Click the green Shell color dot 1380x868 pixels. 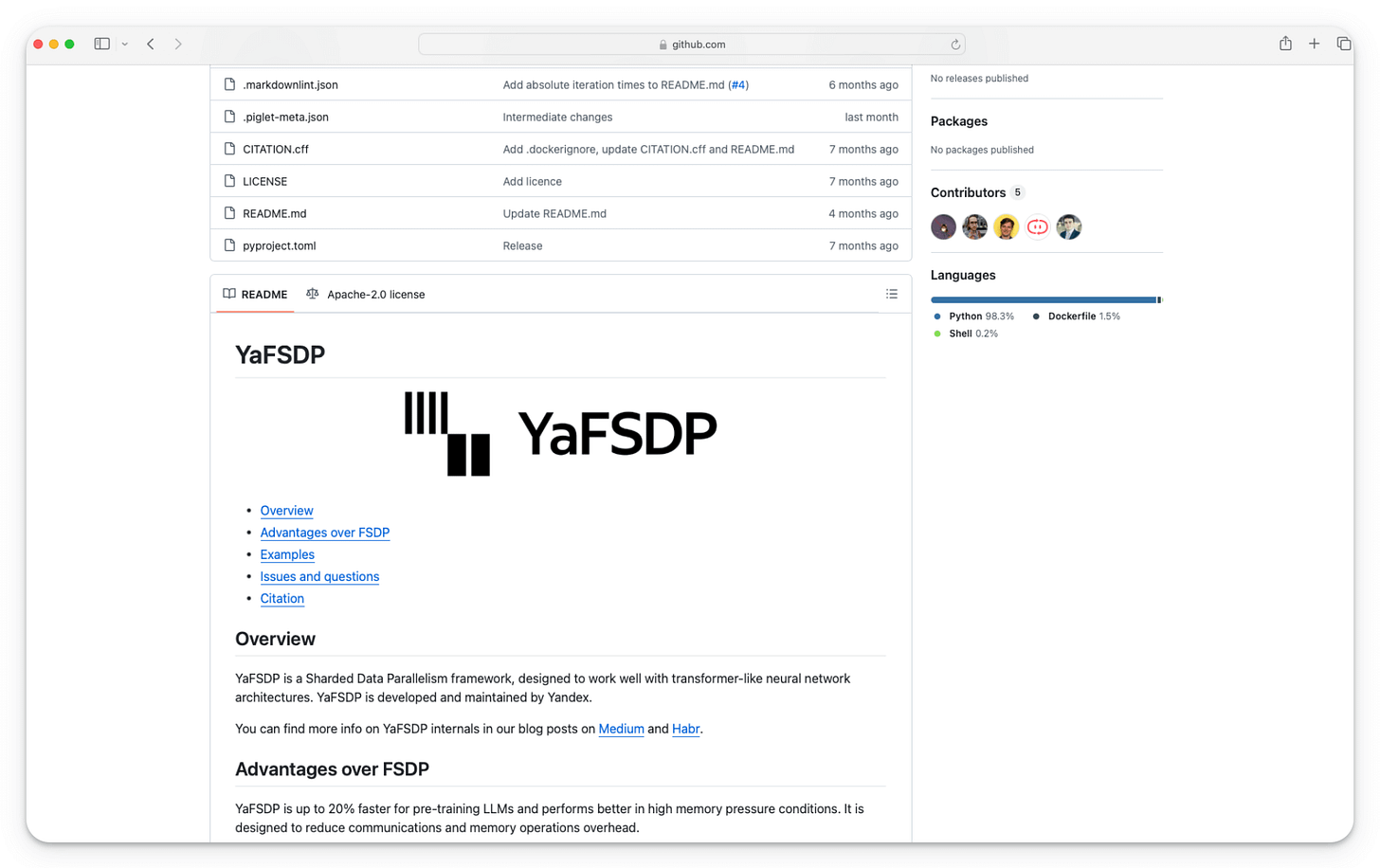[937, 334]
